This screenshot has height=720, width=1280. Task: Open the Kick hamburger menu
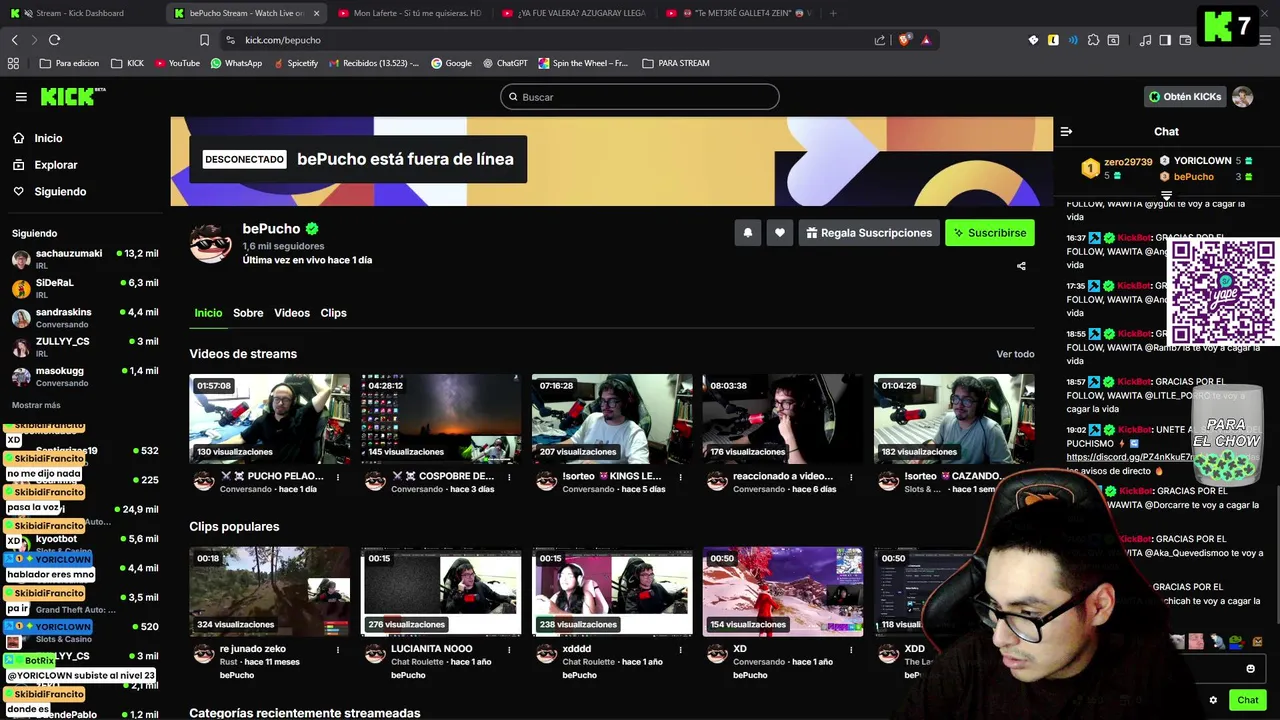coord(21,97)
